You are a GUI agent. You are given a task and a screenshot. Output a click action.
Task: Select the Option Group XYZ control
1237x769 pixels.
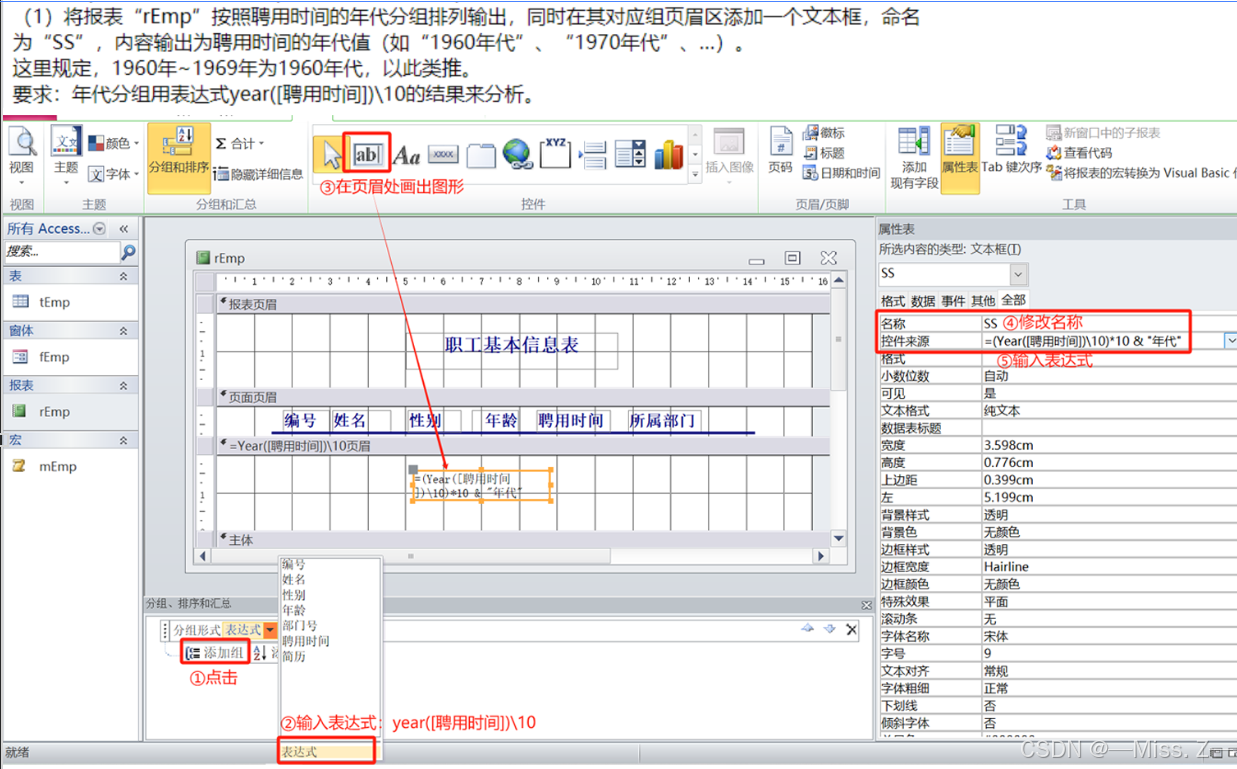point(556,154)
